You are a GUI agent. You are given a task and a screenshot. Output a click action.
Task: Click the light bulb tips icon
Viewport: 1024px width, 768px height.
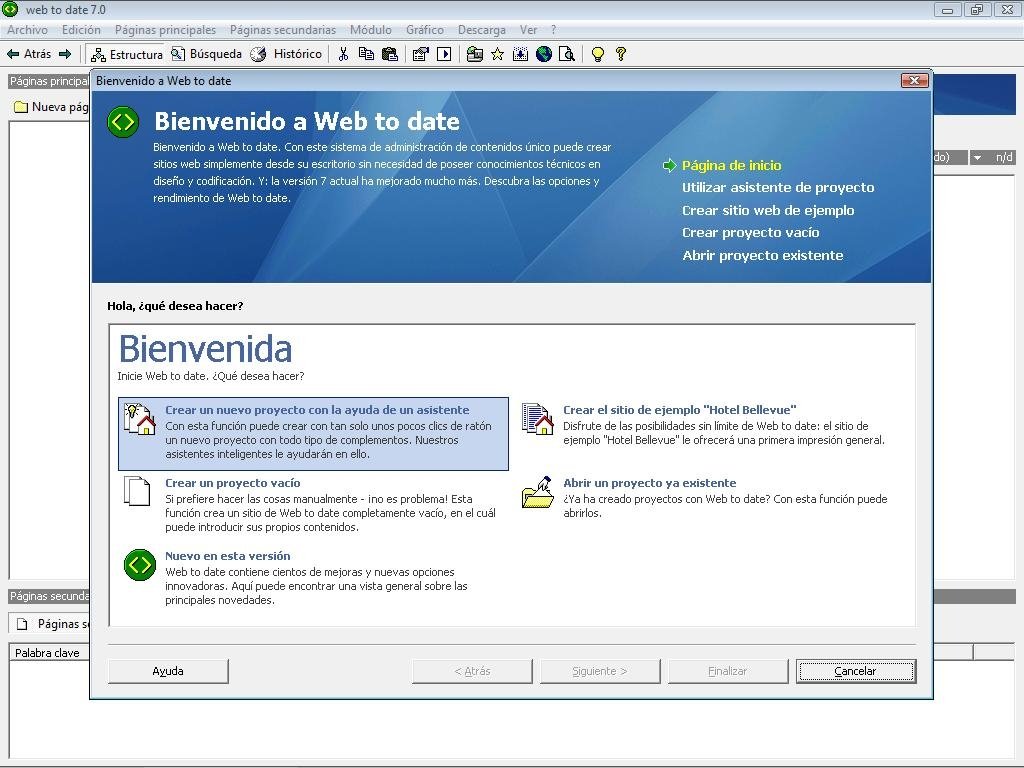point(598,54)
